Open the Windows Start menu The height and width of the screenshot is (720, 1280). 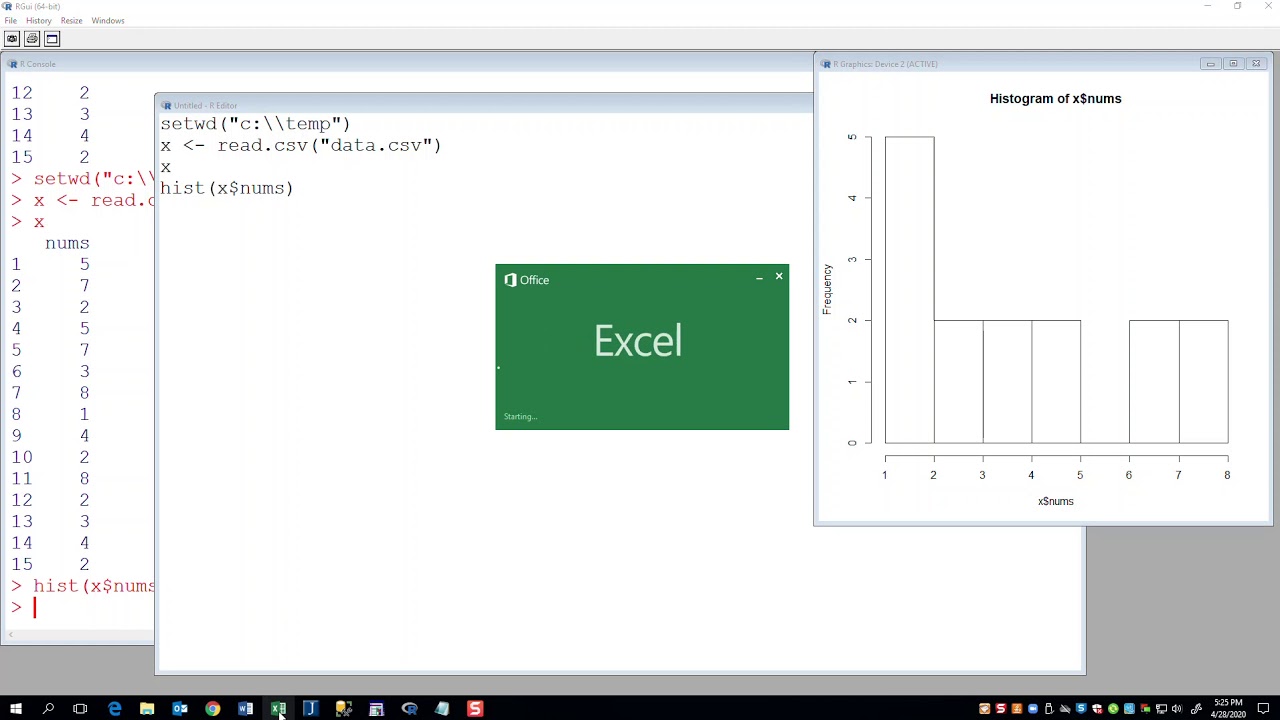[x=16, y=709]
